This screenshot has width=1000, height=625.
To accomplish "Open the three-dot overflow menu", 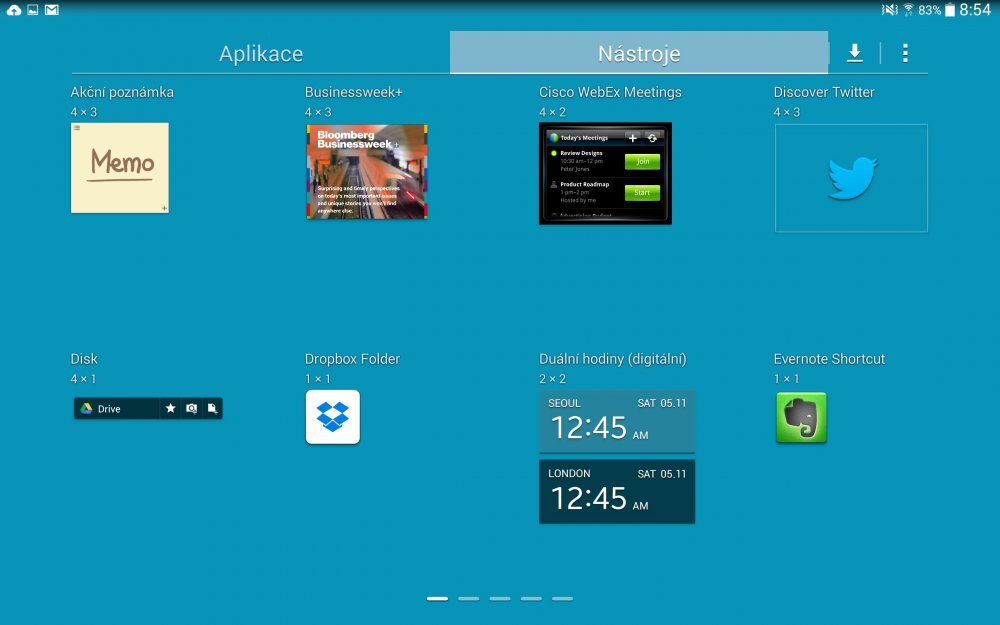I will point(905,53).
